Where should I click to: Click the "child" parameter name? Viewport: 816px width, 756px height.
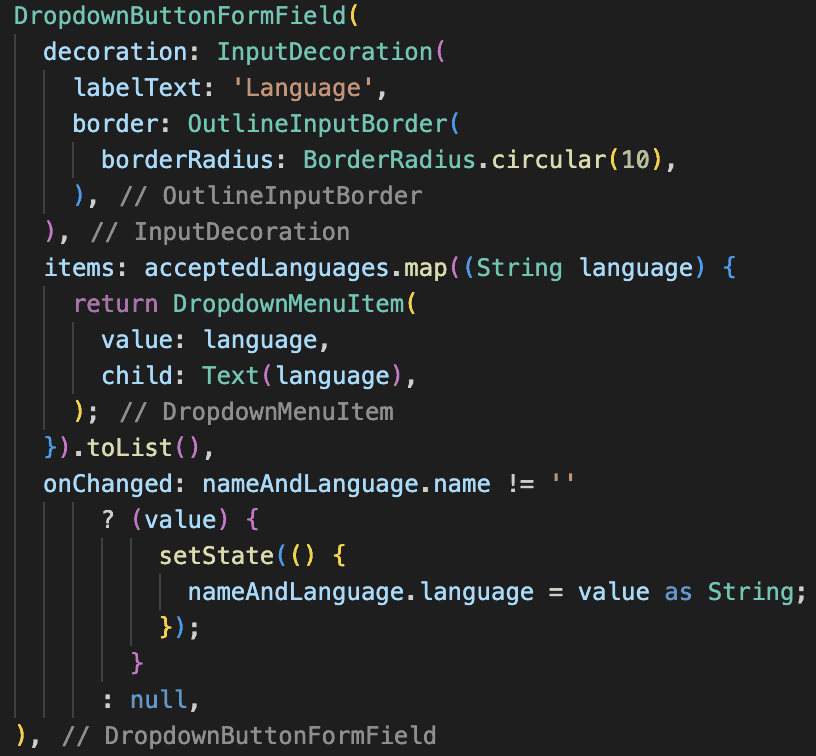[137, 376]
